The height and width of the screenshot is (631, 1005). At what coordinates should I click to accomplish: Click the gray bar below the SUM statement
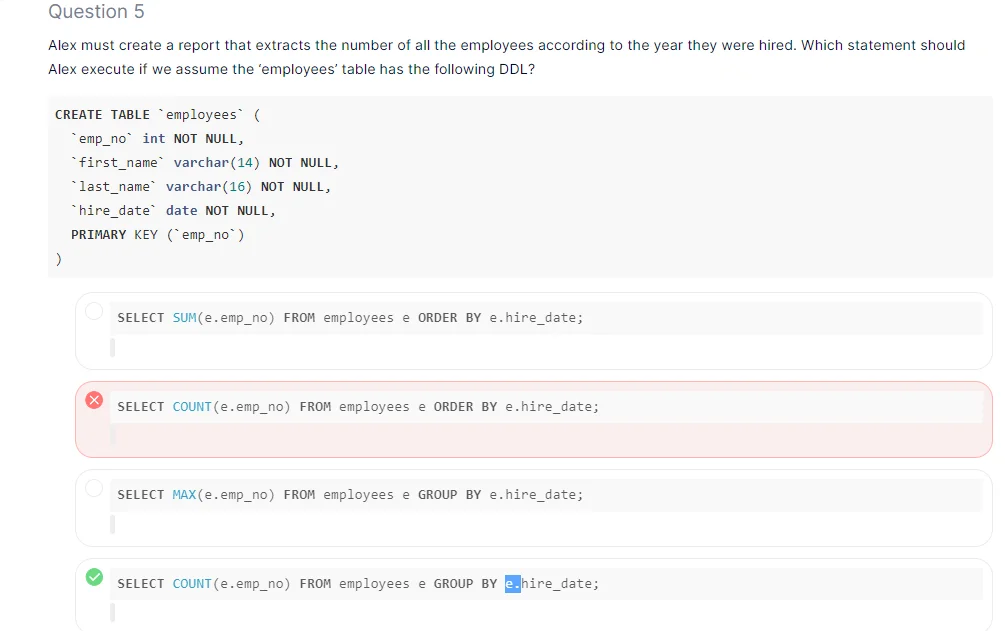coord(113,347)
